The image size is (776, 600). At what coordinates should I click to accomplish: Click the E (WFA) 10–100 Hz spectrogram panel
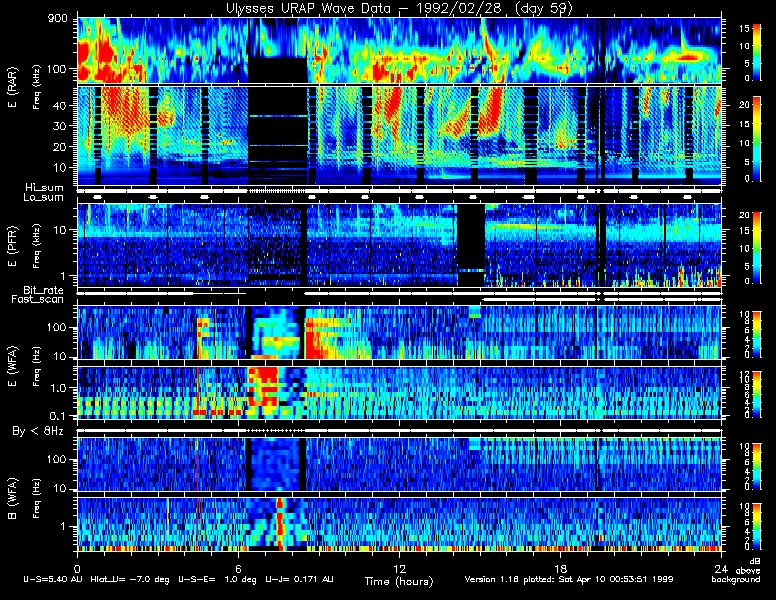tap(399, 333)
